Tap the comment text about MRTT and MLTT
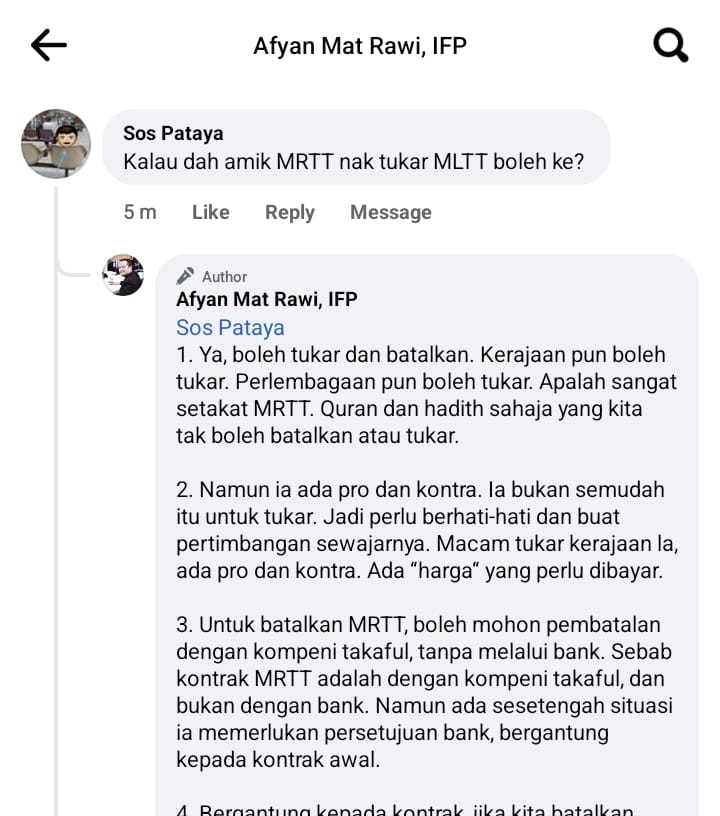The image size is (720, 816). pos(354,161)
